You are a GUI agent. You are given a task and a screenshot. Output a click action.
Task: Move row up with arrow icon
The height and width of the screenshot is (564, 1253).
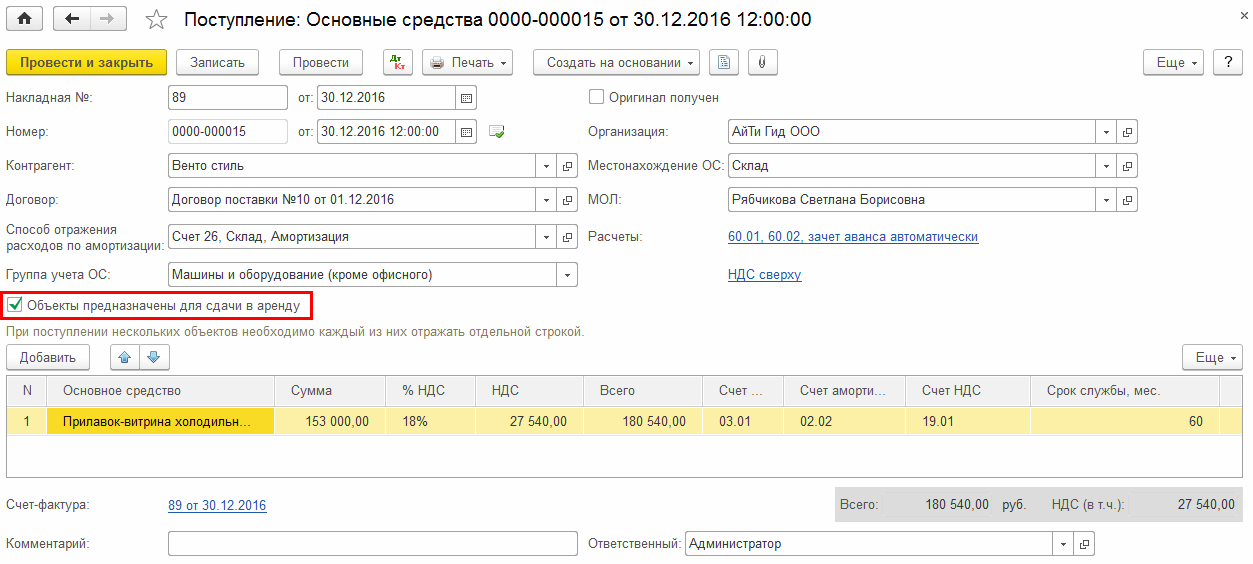coord(125,357)
